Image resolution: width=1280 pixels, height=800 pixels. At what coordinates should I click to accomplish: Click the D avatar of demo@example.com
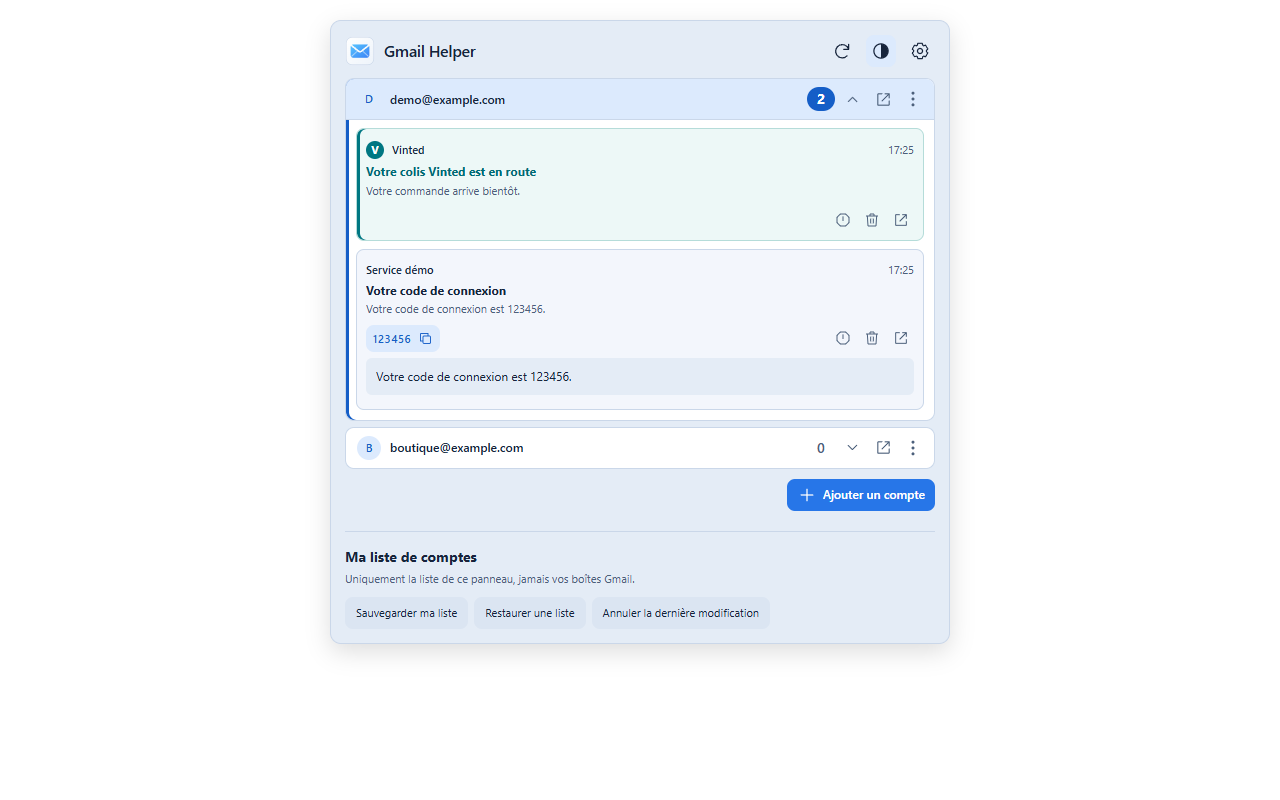369,99
